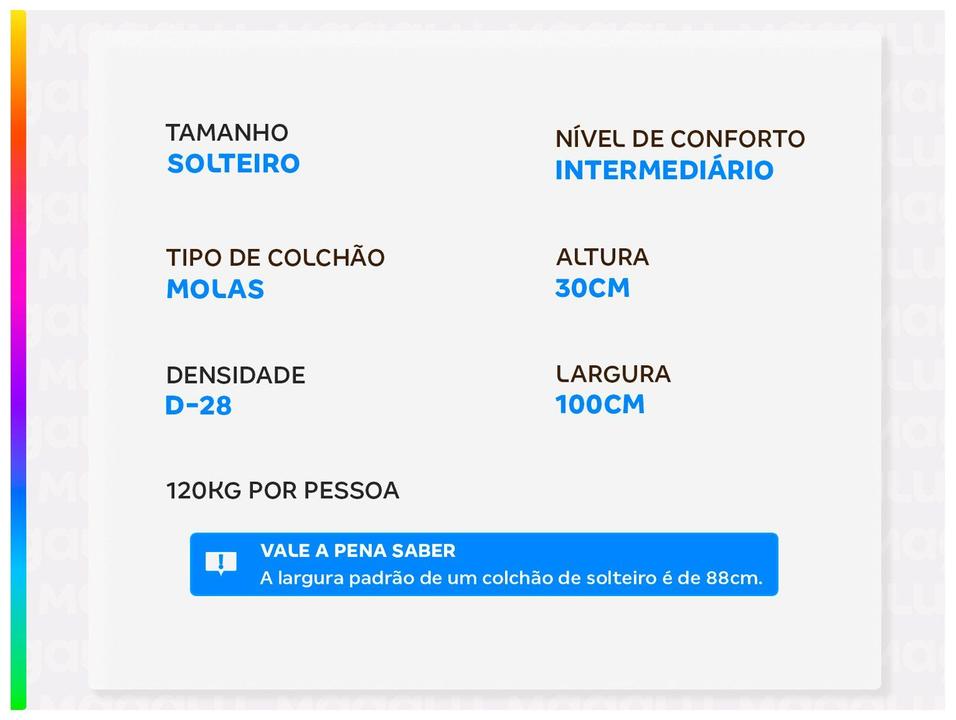Click the TAMANHO label
The width and height of the screenshot is (956, 720).
[227, 133]
